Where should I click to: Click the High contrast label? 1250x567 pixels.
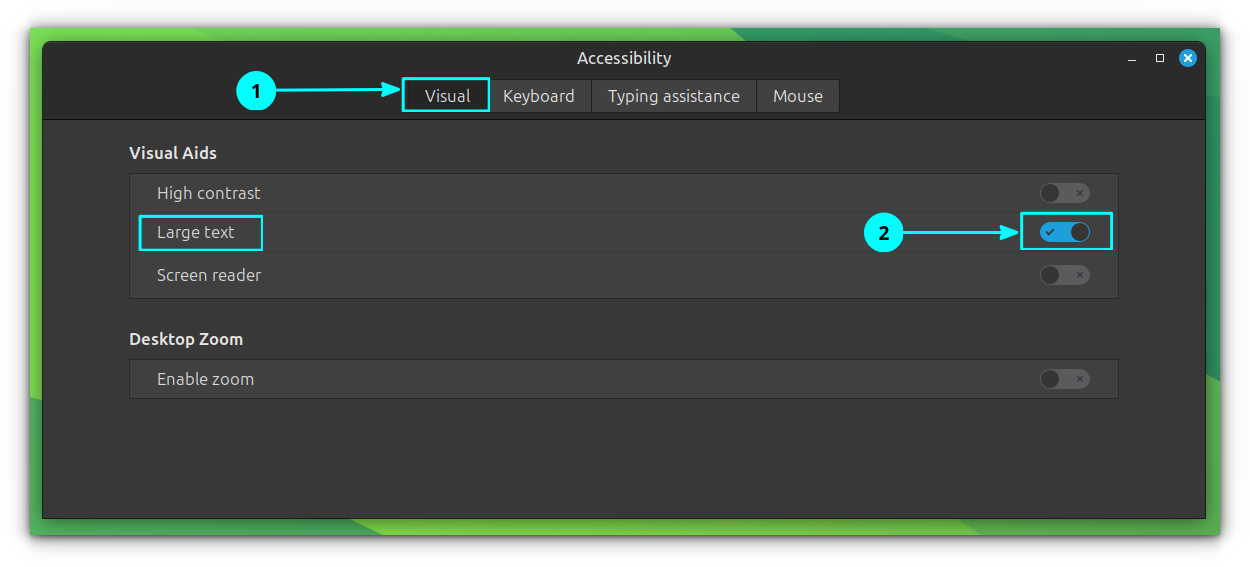[208, 193]
